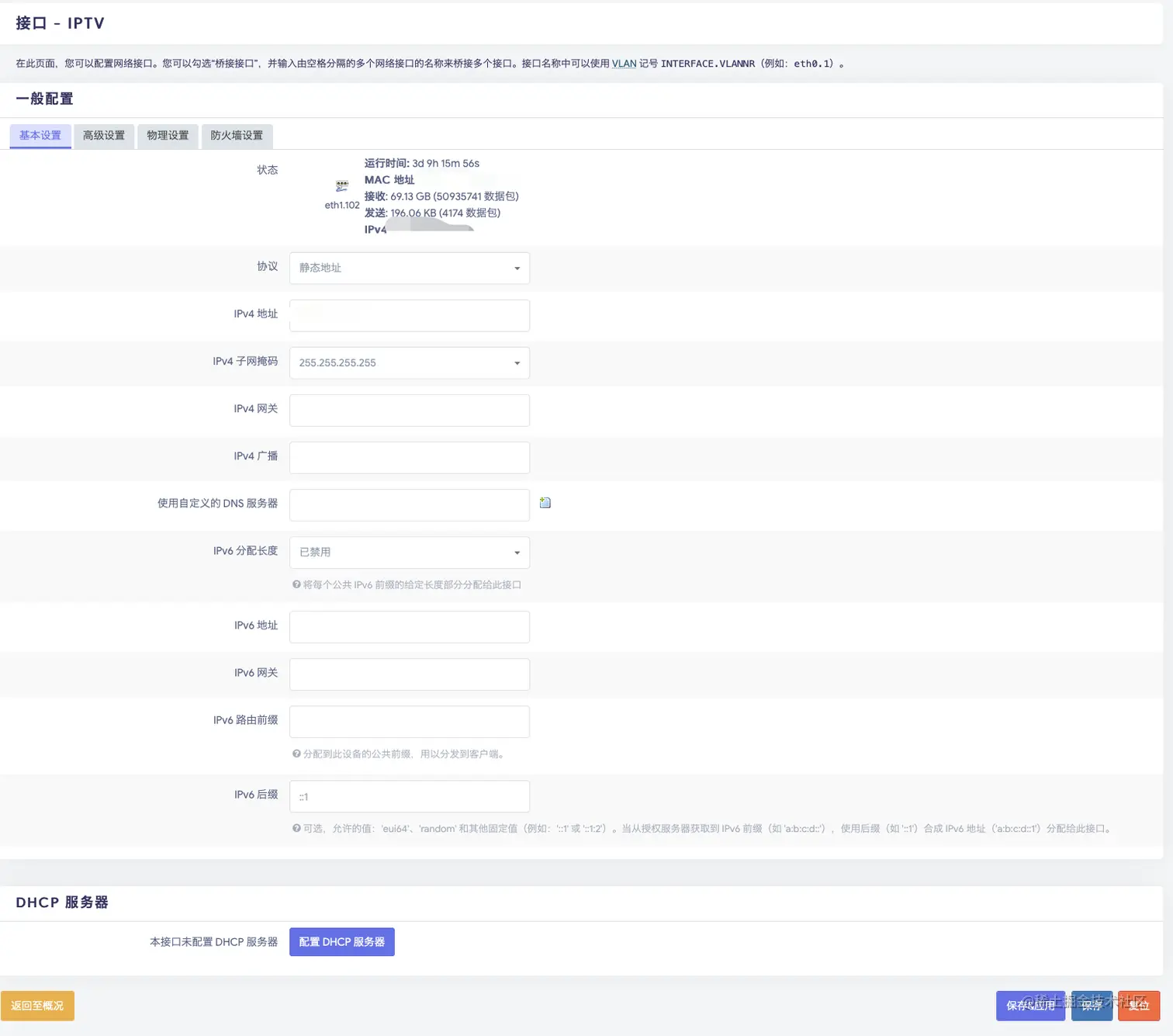
Task: Click the DHCP 服务器 section heading
Action: [62, 903]
